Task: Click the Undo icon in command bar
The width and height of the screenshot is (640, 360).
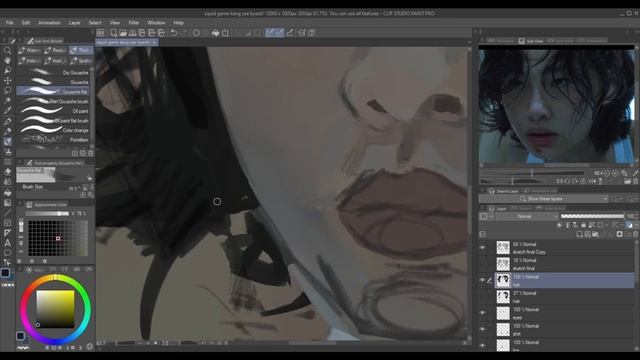Action: [173, 33]
